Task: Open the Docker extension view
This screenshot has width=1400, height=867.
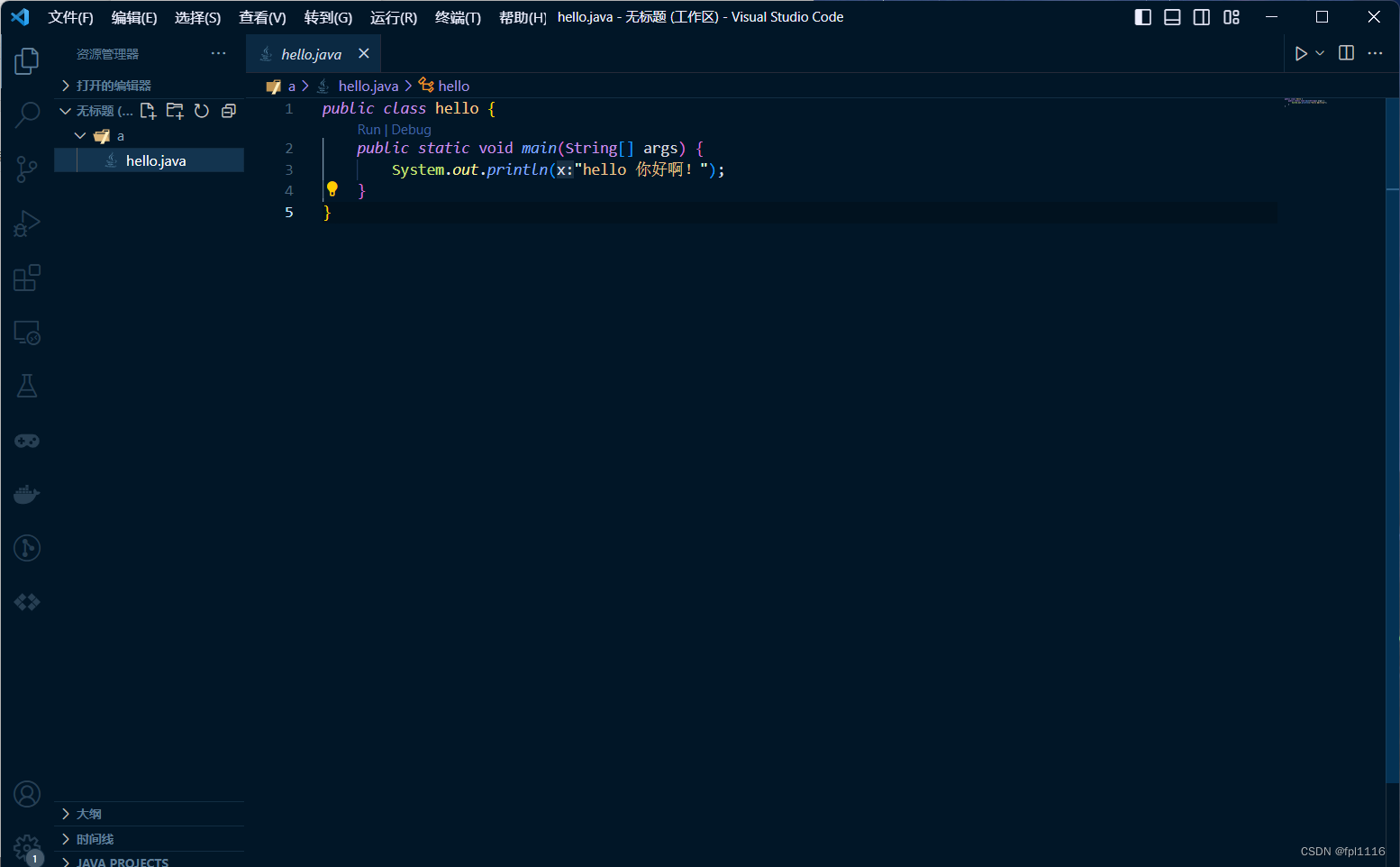Action: point(26,494)
